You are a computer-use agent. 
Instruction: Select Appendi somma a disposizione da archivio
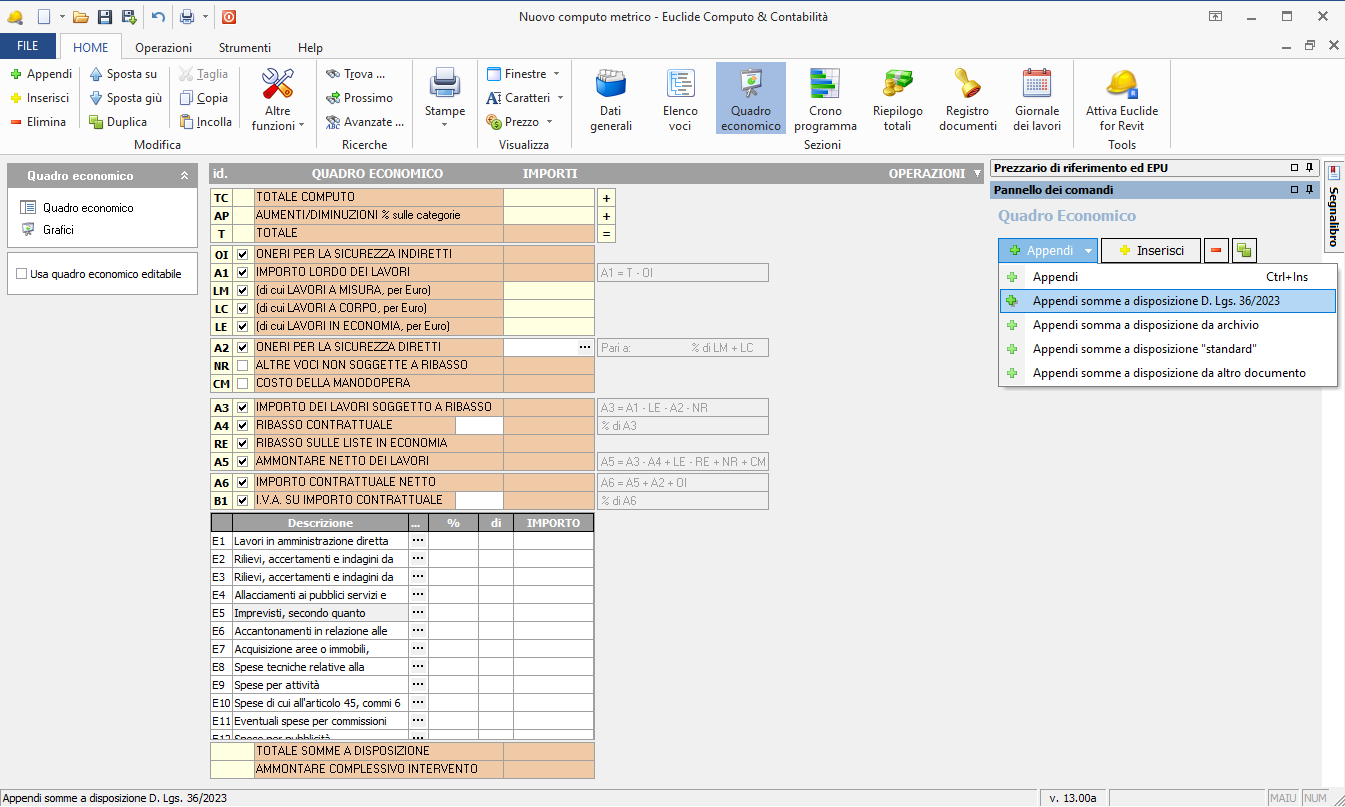click(x=1145, y=325)
